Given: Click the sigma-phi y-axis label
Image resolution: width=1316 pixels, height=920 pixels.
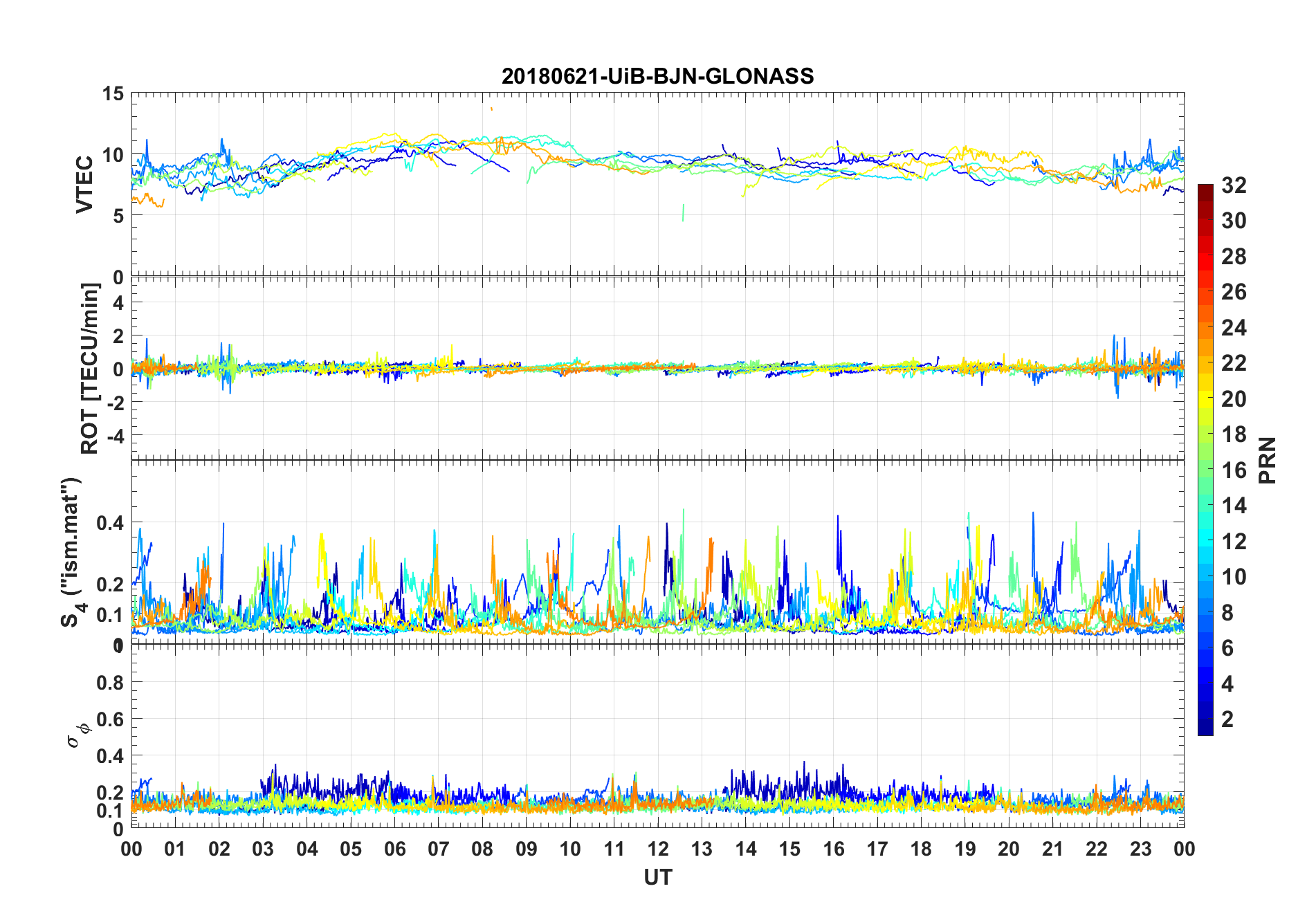Looking at the screenshot, I should 77,735.
